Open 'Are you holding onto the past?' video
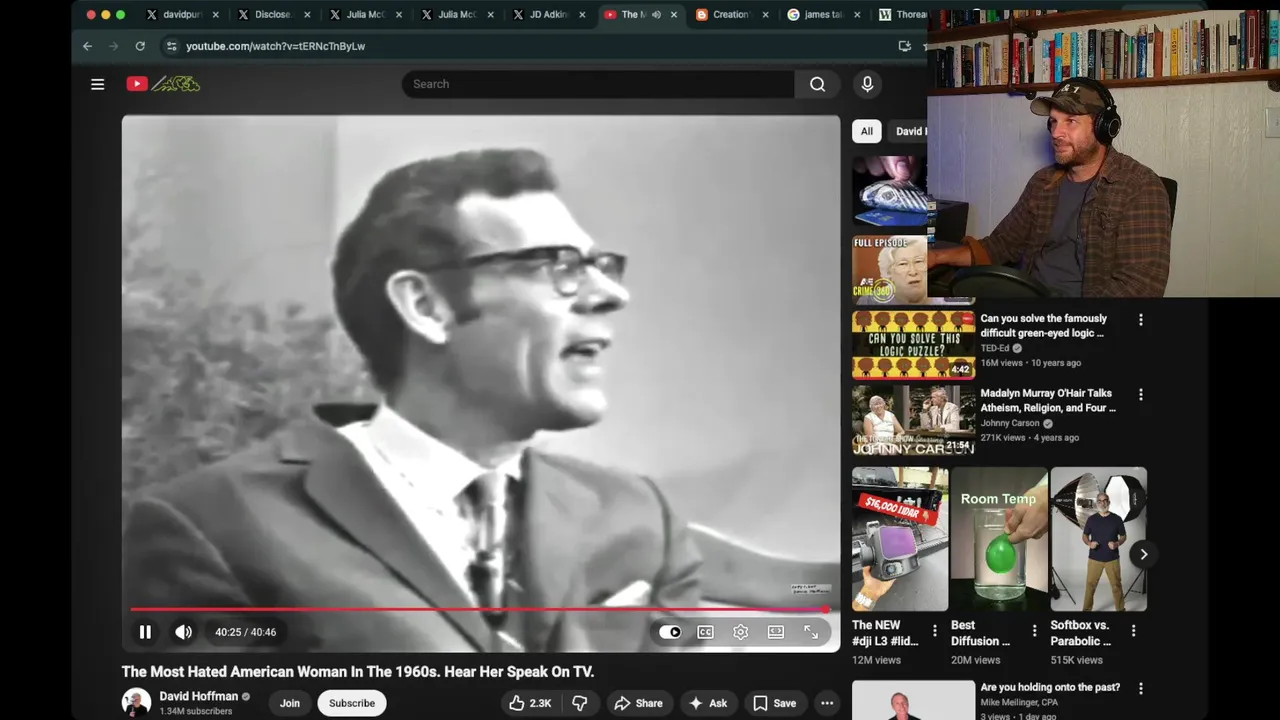This screenshot has width=1280, height=720. (1050, 687)
